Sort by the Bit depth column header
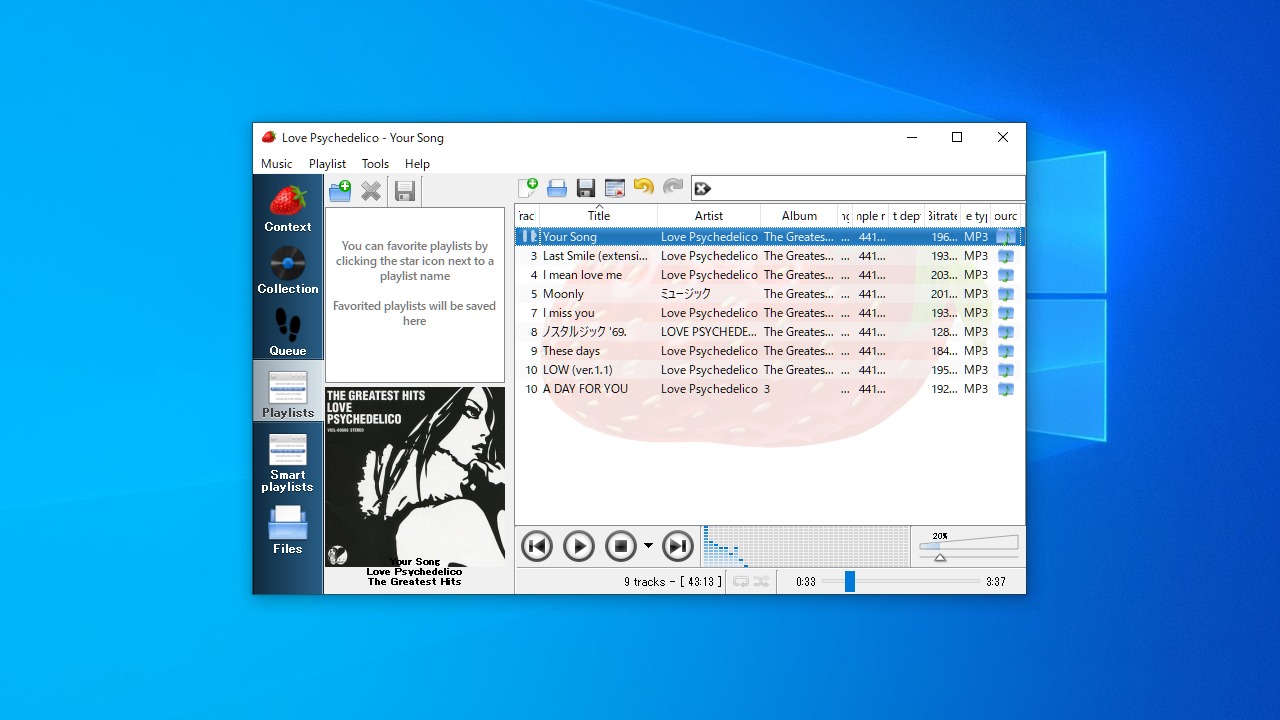The height and width of the screenshot is (720, 1280). point(906,216)
